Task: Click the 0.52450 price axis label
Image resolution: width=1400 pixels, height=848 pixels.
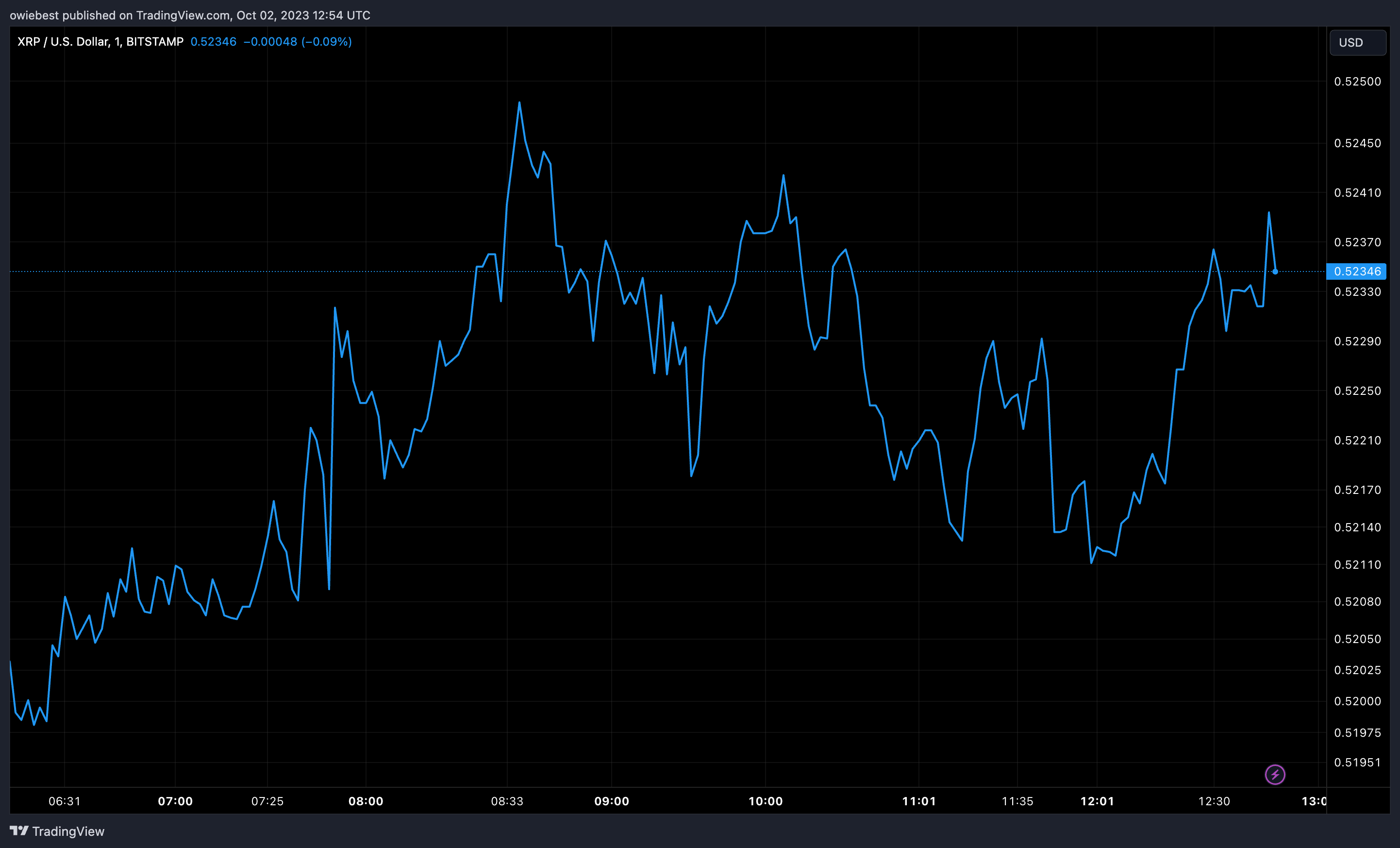Action: [x=1357, y=143]
